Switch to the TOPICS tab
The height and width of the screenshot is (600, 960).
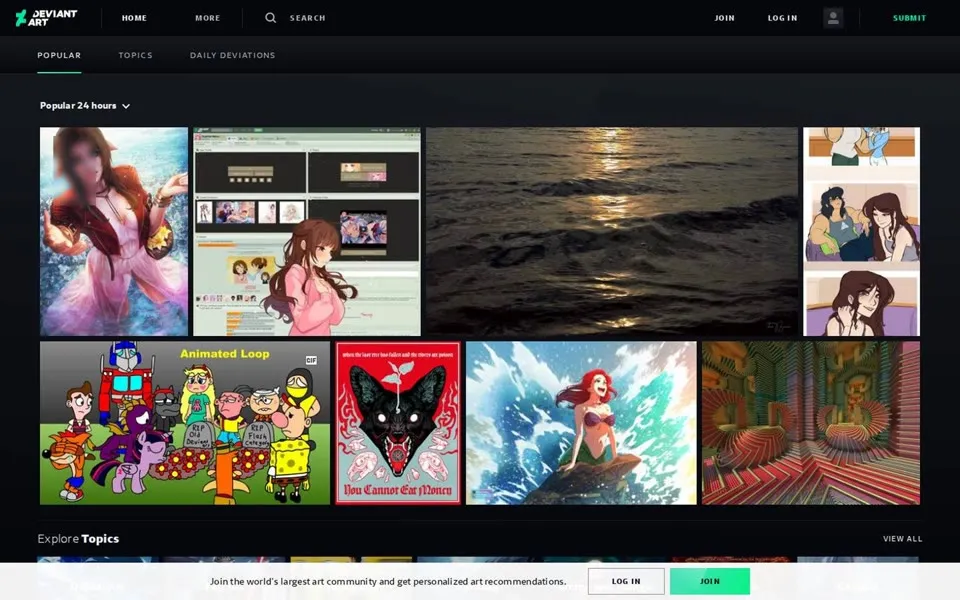tap(135, 55)
